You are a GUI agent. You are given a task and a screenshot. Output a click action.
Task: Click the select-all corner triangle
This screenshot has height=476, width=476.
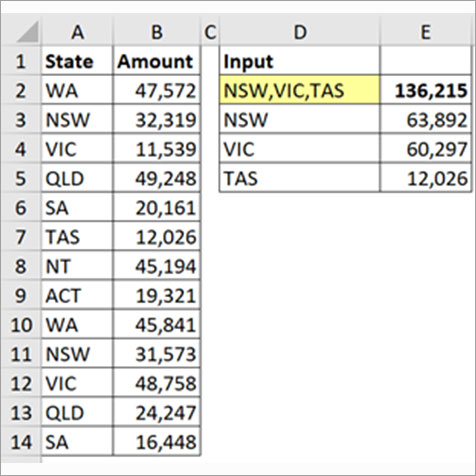[27, 32]
